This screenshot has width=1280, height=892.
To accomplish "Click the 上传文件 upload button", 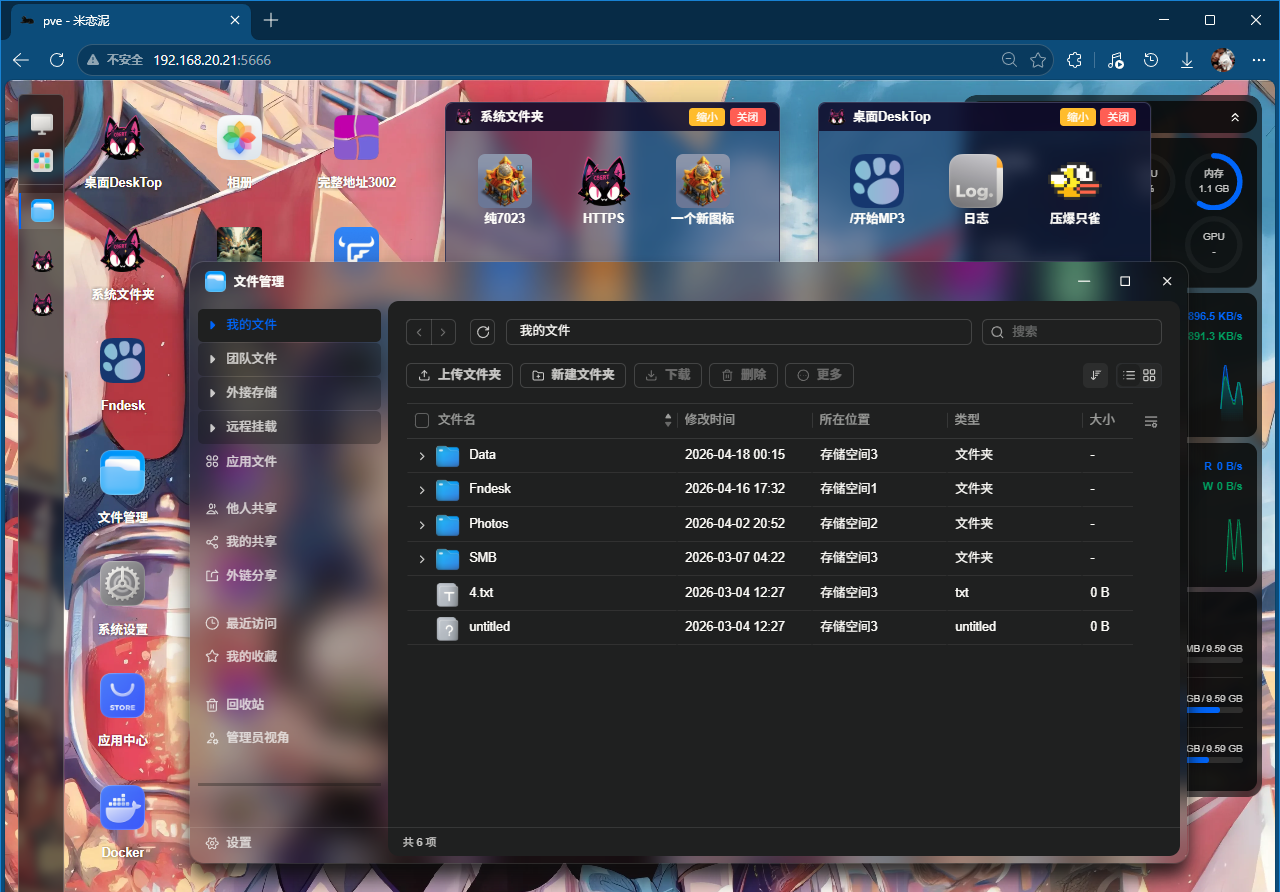I will coord(459,375).
